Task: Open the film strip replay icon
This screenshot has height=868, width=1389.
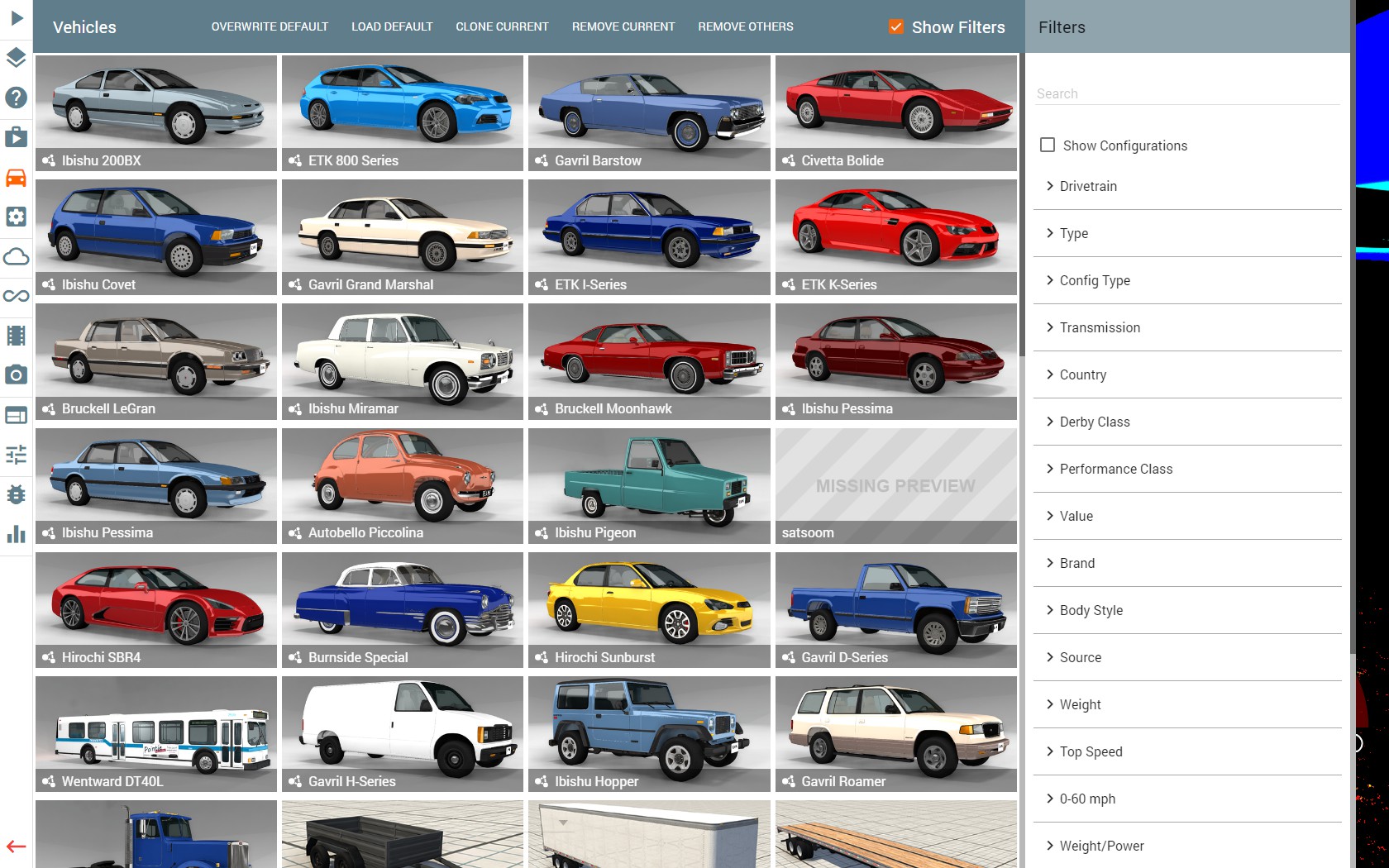Action: click(x=16, y=336)
